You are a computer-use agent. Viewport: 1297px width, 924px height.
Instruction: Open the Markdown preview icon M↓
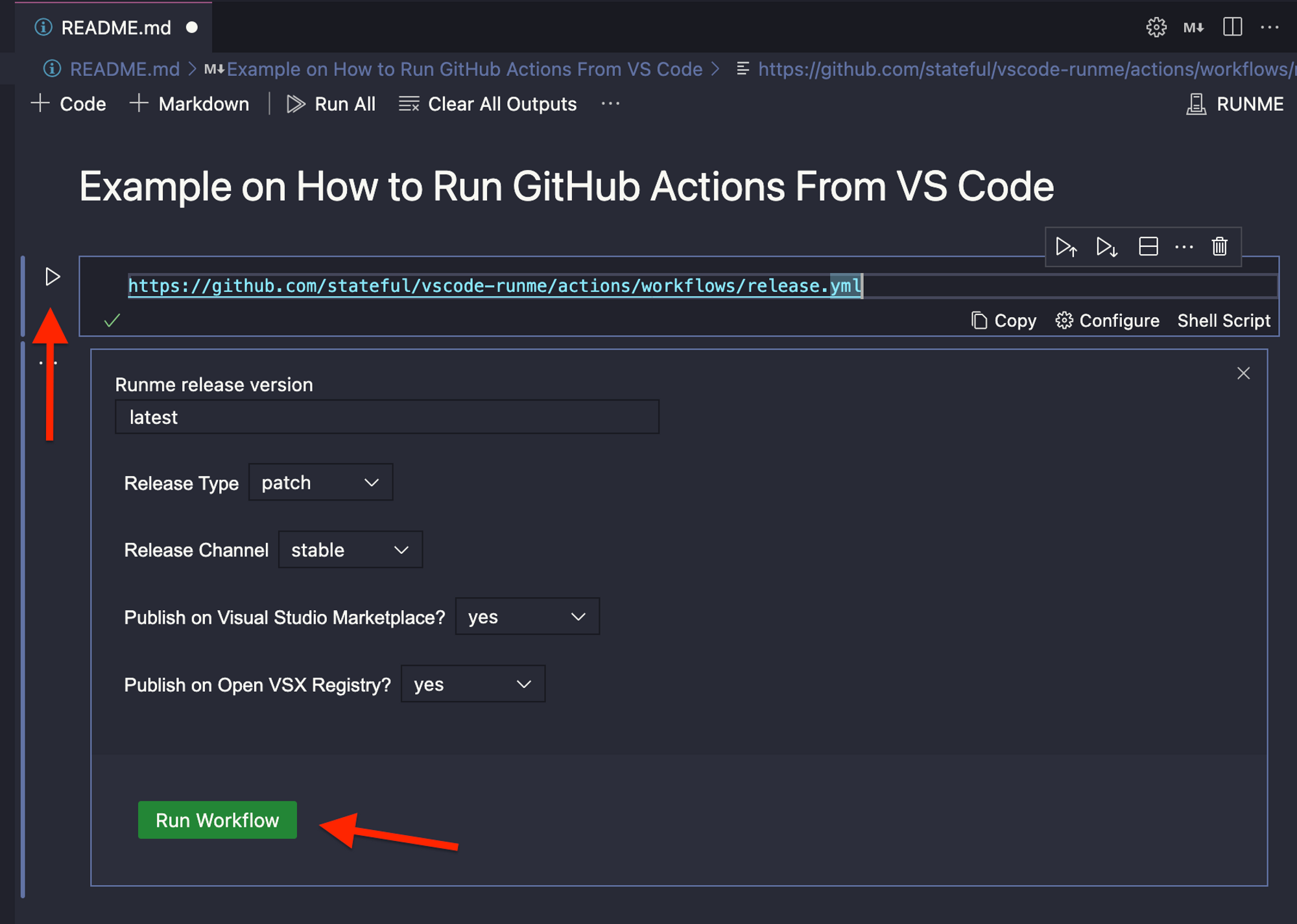(1193, 27)
